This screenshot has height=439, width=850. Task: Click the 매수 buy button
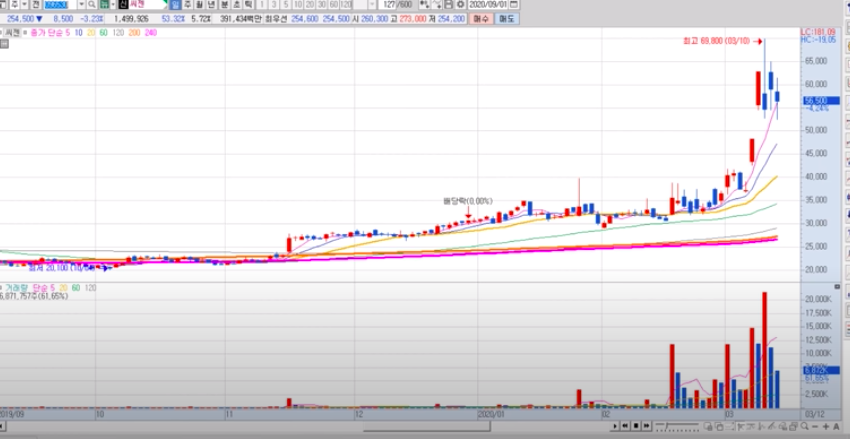pyautogui.click(x=481, y=18)
